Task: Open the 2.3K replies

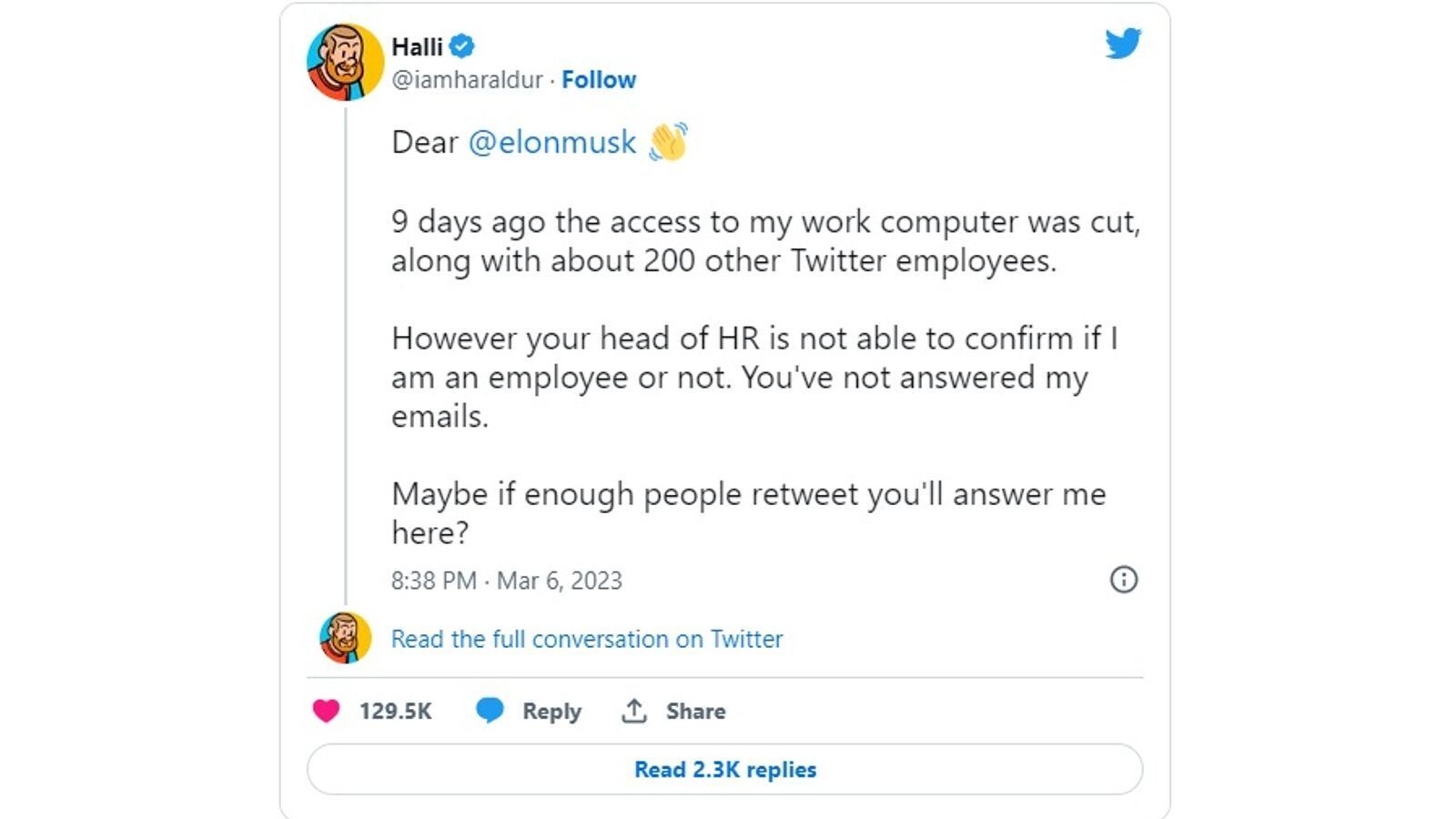Action: click(723, 769)
